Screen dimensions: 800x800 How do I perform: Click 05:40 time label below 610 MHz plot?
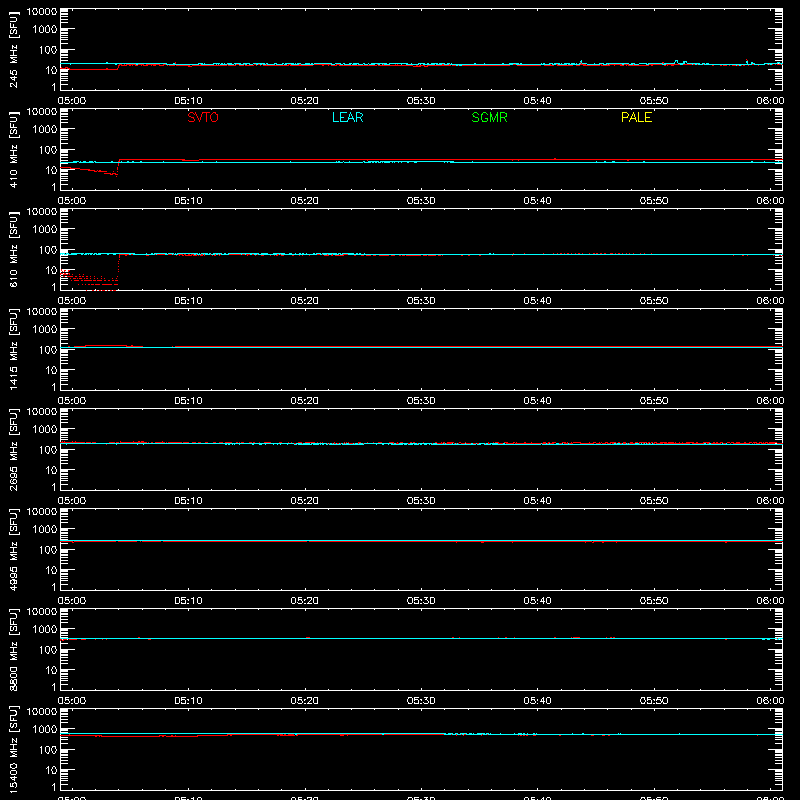coord(537,301)
